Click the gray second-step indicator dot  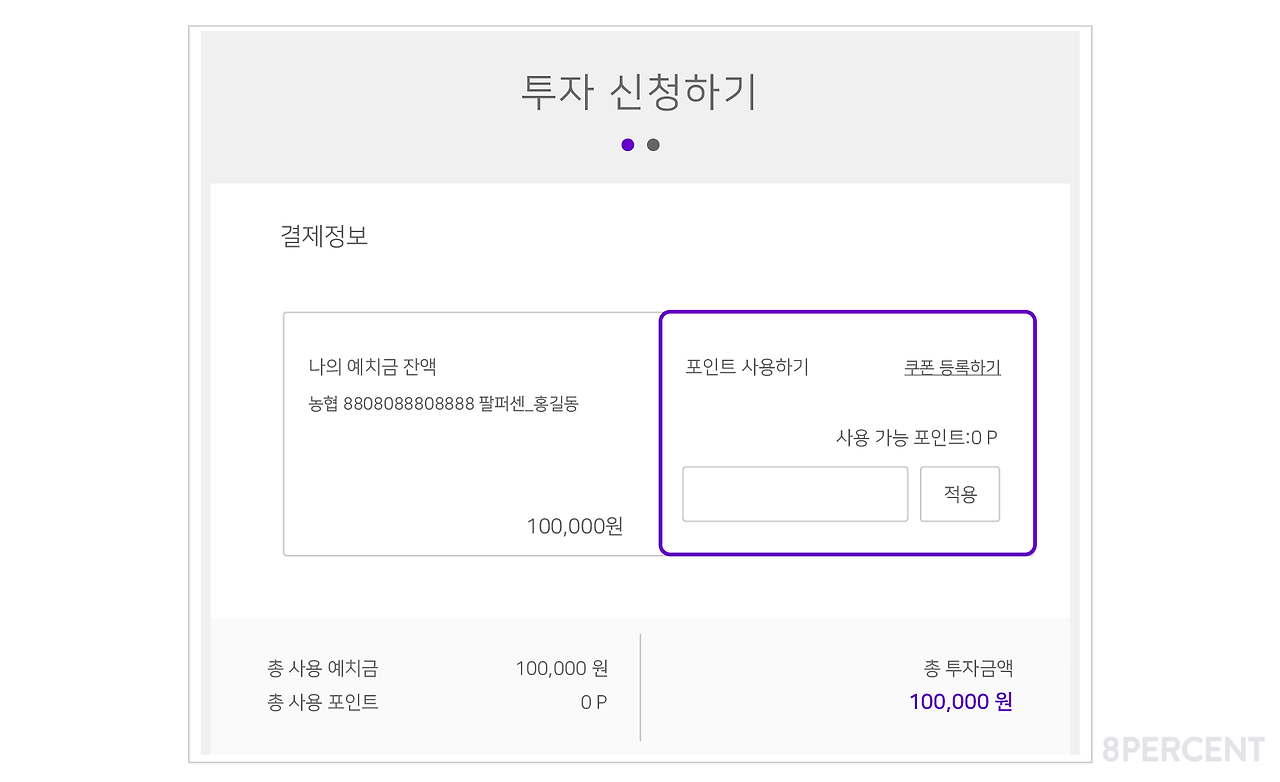(653, 145)
